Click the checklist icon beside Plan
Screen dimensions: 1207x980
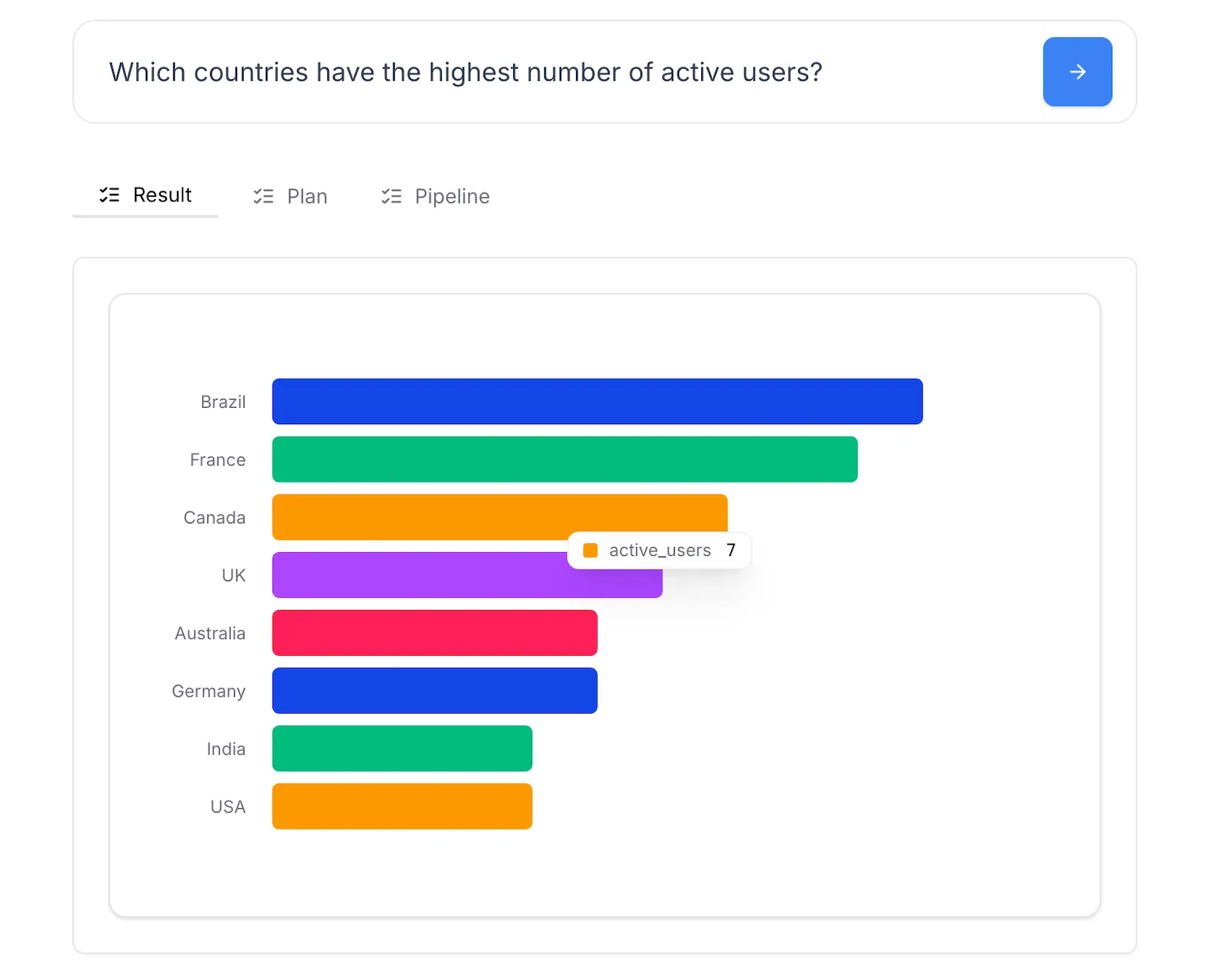263,196
